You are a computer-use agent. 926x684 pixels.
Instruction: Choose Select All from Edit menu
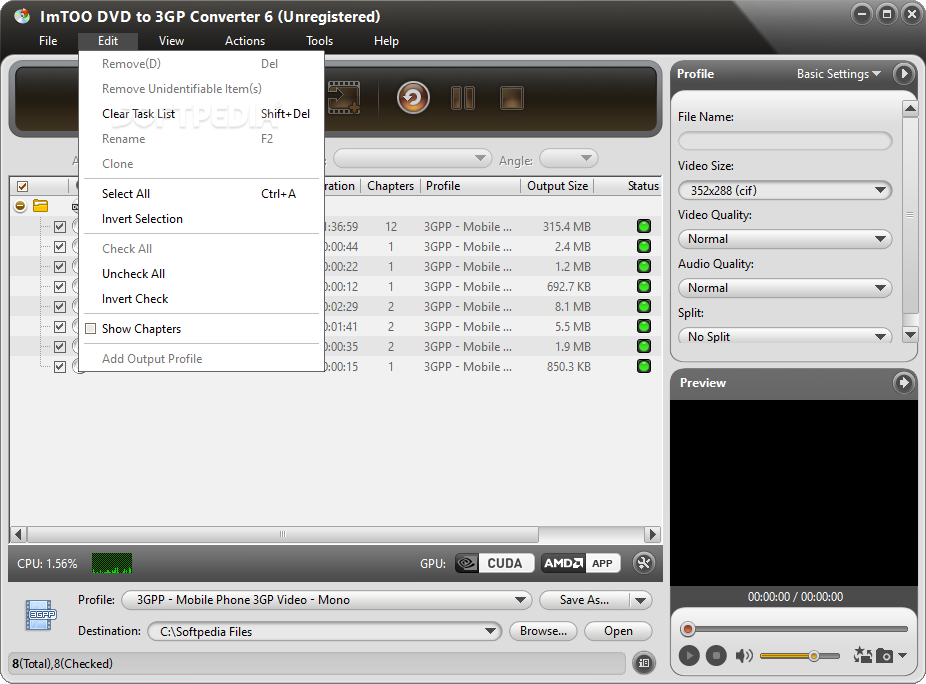201,194
